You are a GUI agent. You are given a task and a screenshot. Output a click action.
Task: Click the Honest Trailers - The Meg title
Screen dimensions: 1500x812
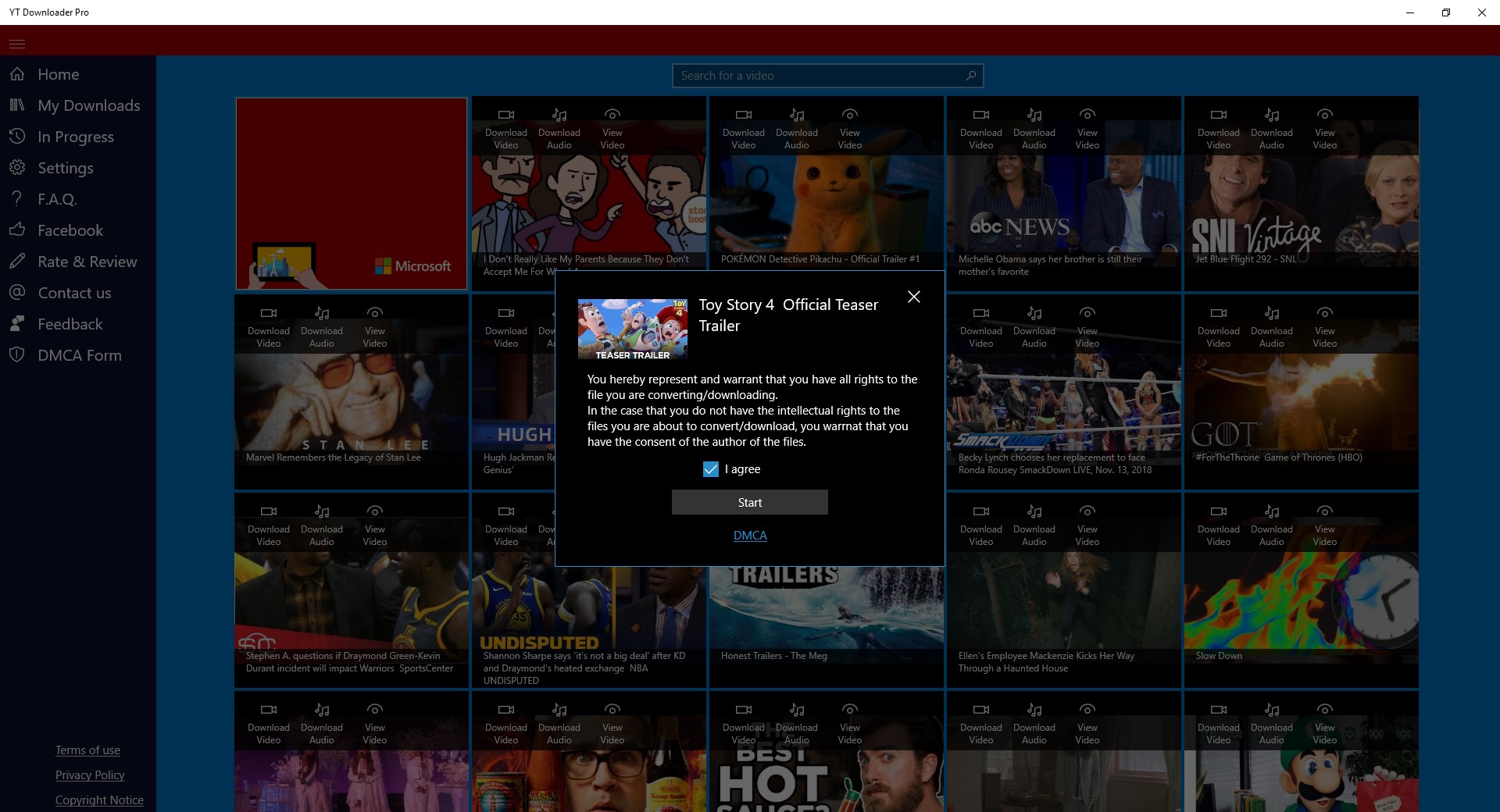[x=773, y=656]
